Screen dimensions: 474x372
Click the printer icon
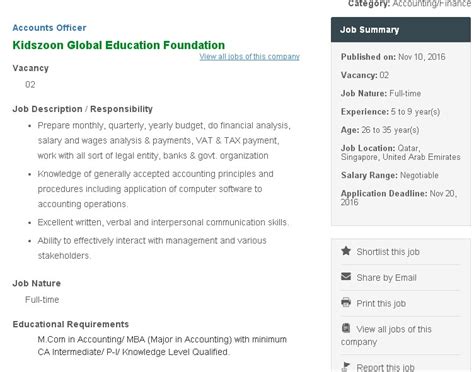coord(346,302)
